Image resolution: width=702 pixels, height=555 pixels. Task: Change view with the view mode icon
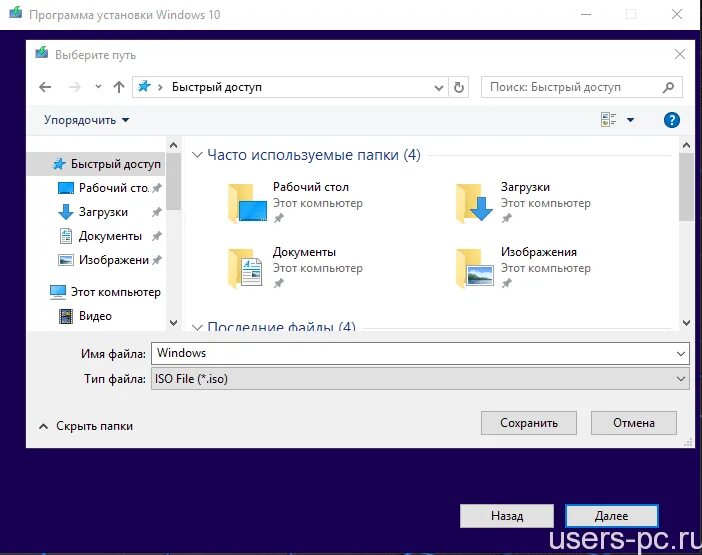608,120
